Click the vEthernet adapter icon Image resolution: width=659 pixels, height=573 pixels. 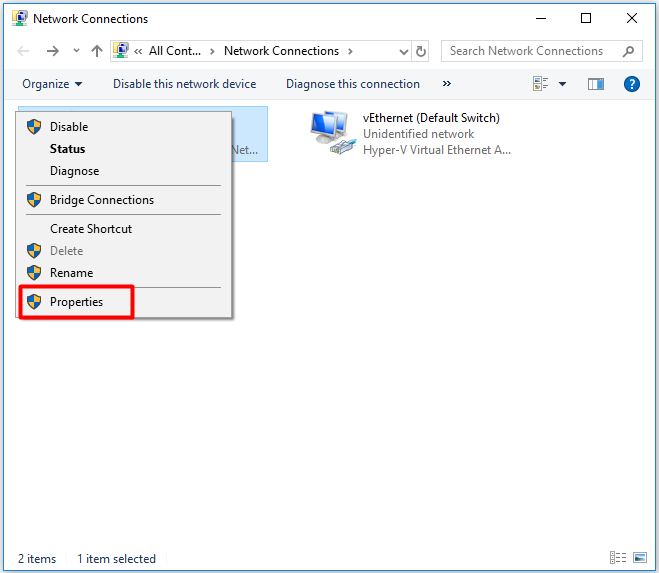[x=333, y=133]
